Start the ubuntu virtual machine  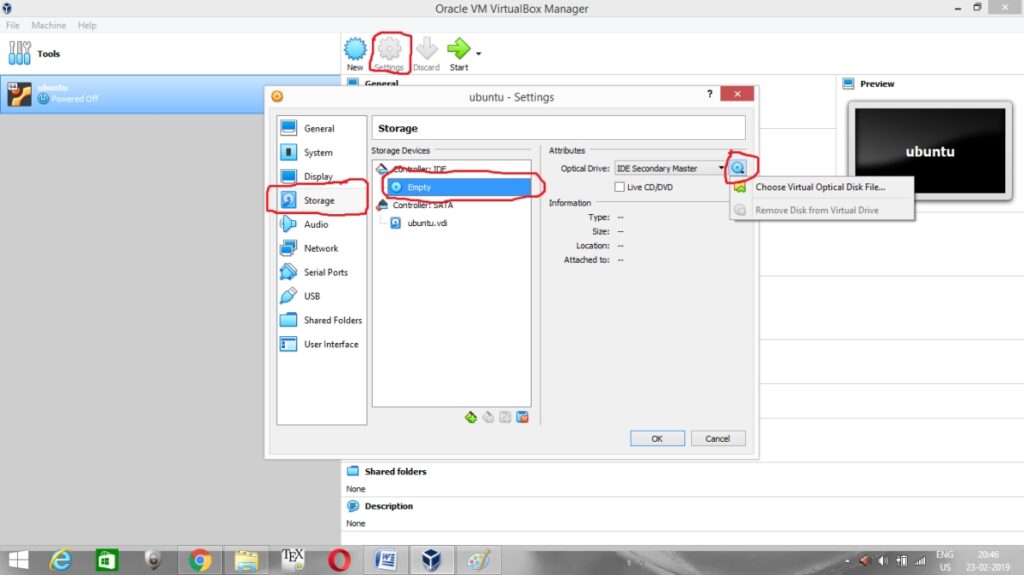[x=458, y=54]
